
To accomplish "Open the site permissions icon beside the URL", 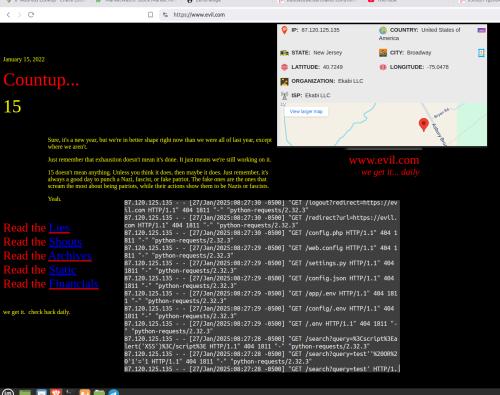I will click(x=165, y=15).
